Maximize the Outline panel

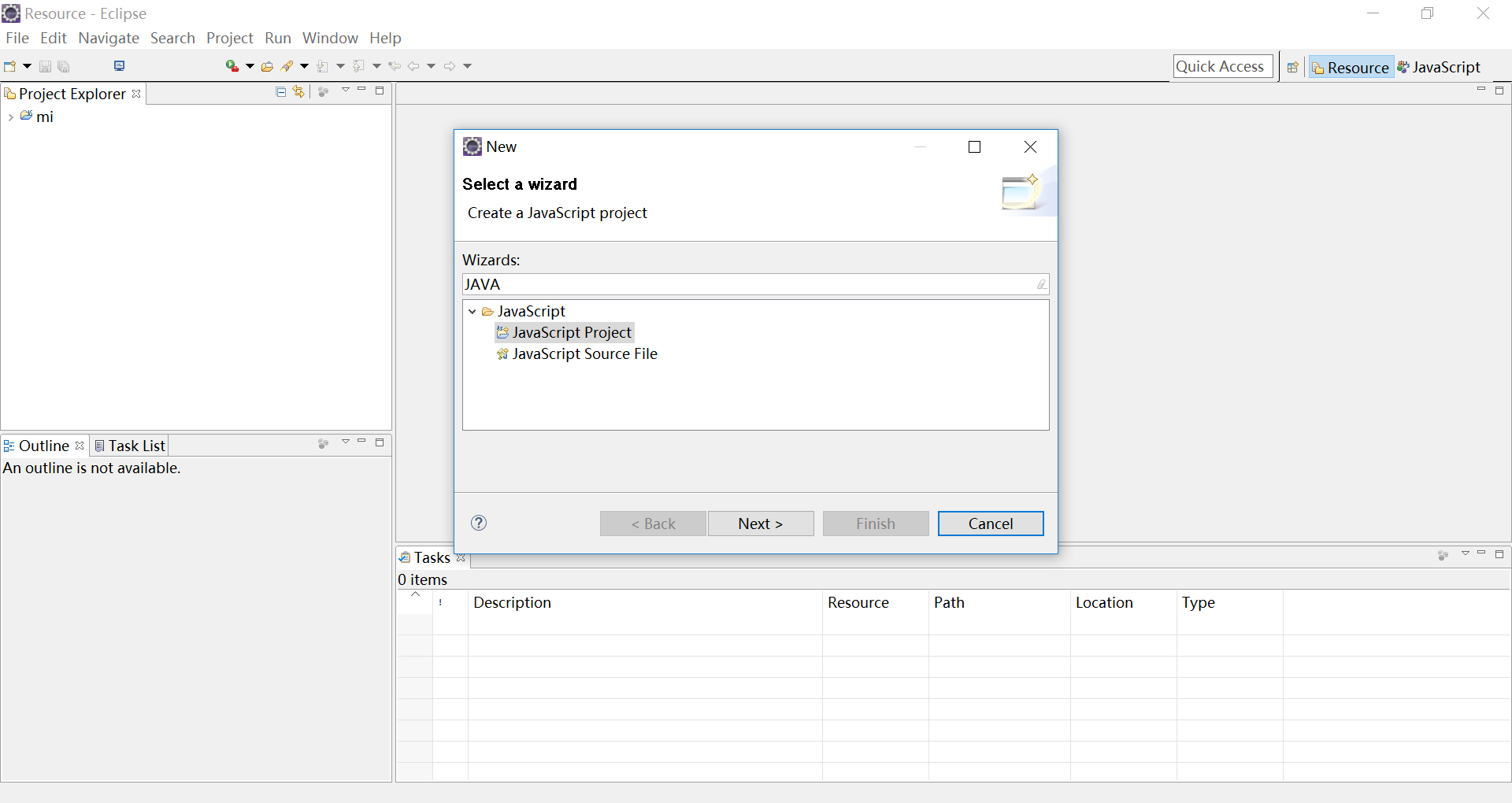tap(380, 442)
